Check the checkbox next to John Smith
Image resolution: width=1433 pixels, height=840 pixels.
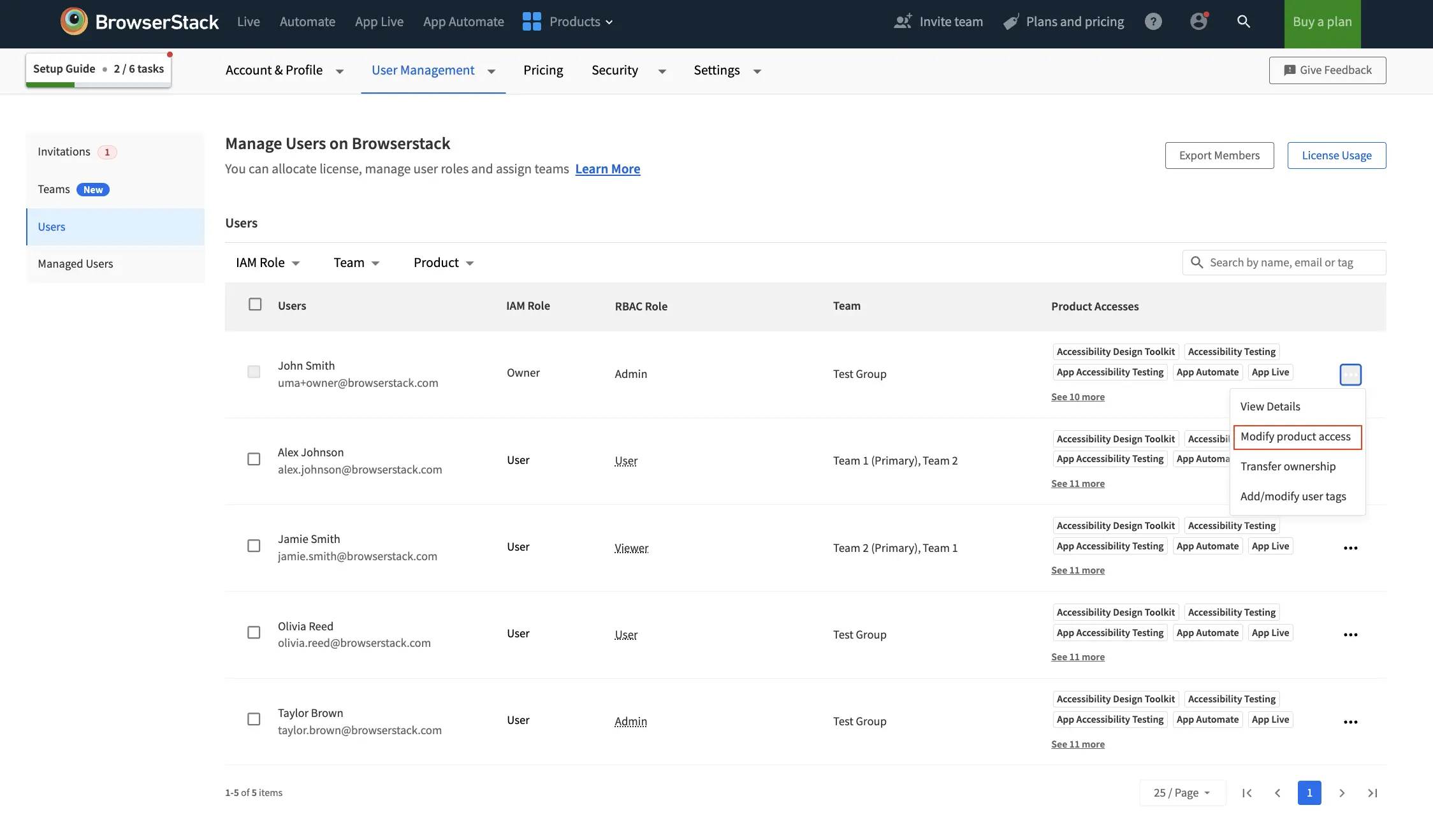tap(254, 372)
